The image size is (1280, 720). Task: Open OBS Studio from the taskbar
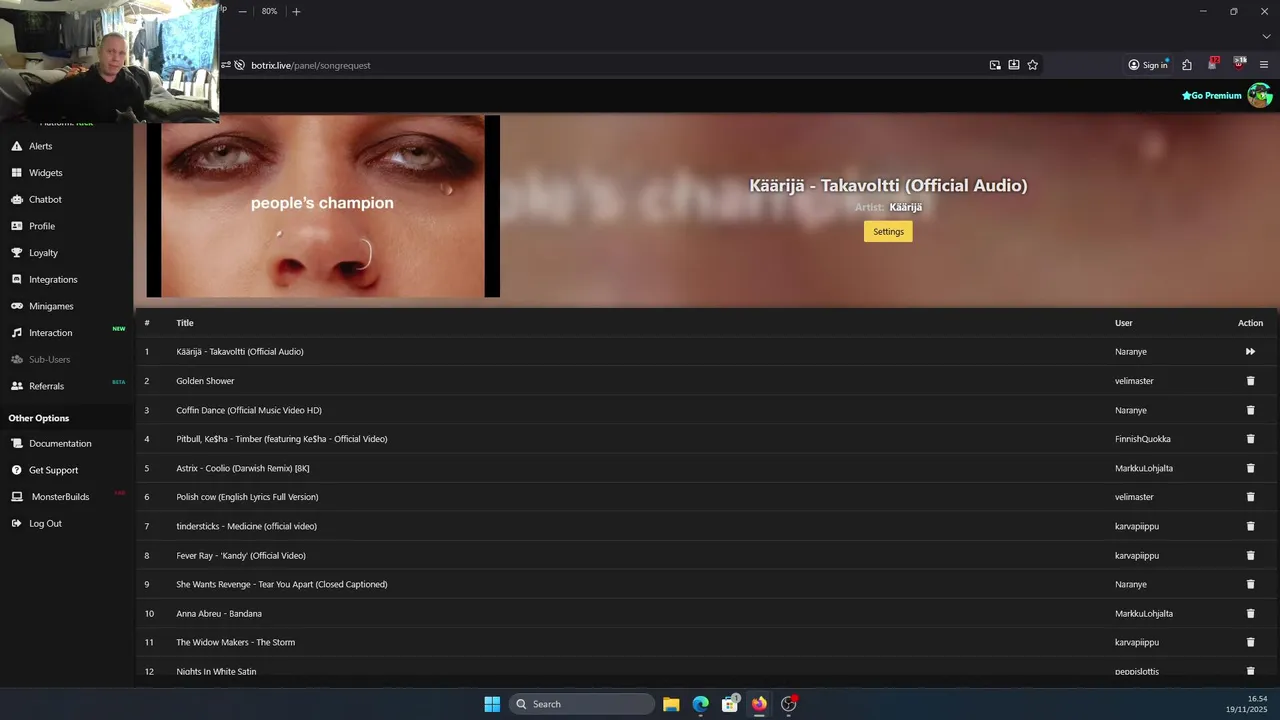pyautogui.click(x=789, y=704)
